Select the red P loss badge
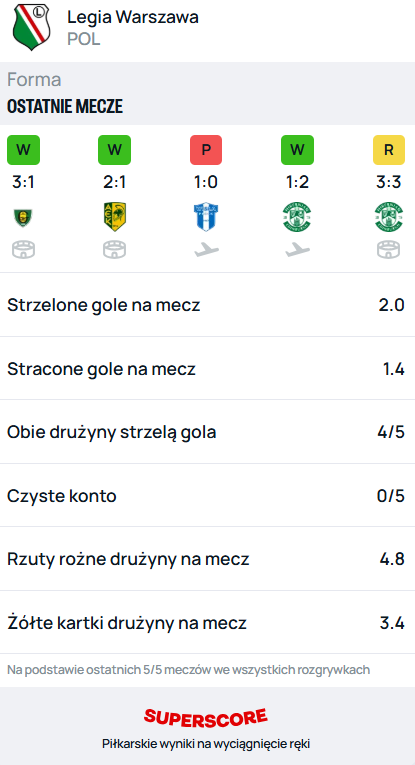This screenshot has width=415, height=765. tap(206, 150)
